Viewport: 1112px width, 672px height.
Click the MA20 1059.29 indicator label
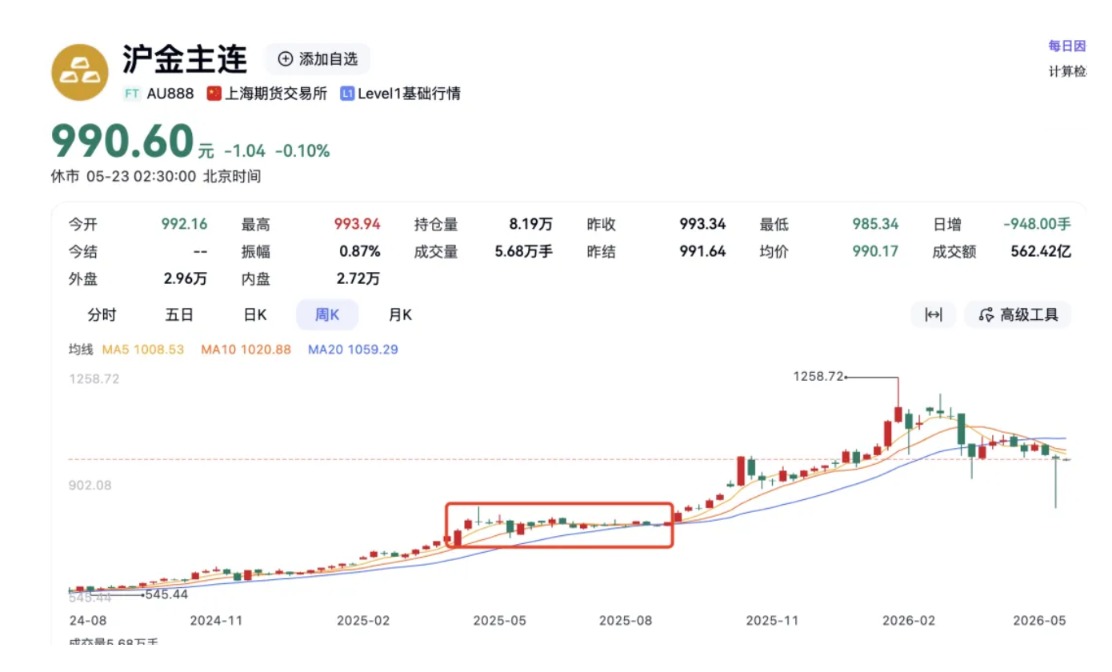click(x=352, y=349)
